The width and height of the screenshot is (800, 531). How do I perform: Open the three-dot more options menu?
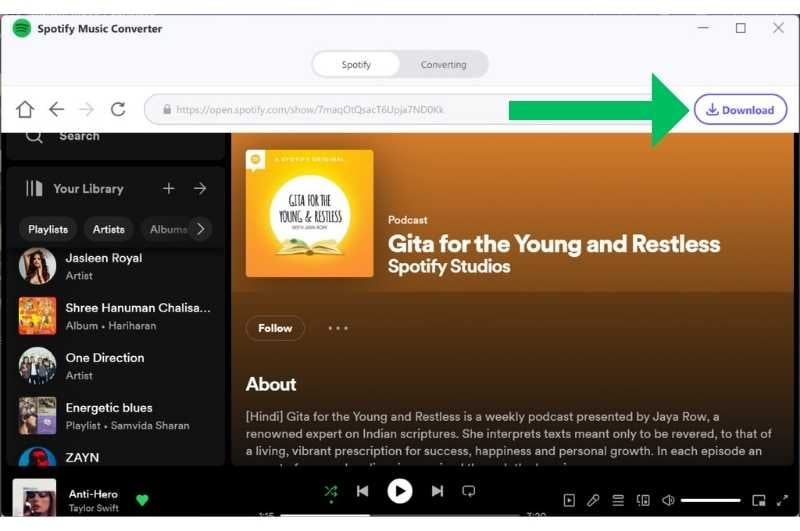click(x=338, y=328)
